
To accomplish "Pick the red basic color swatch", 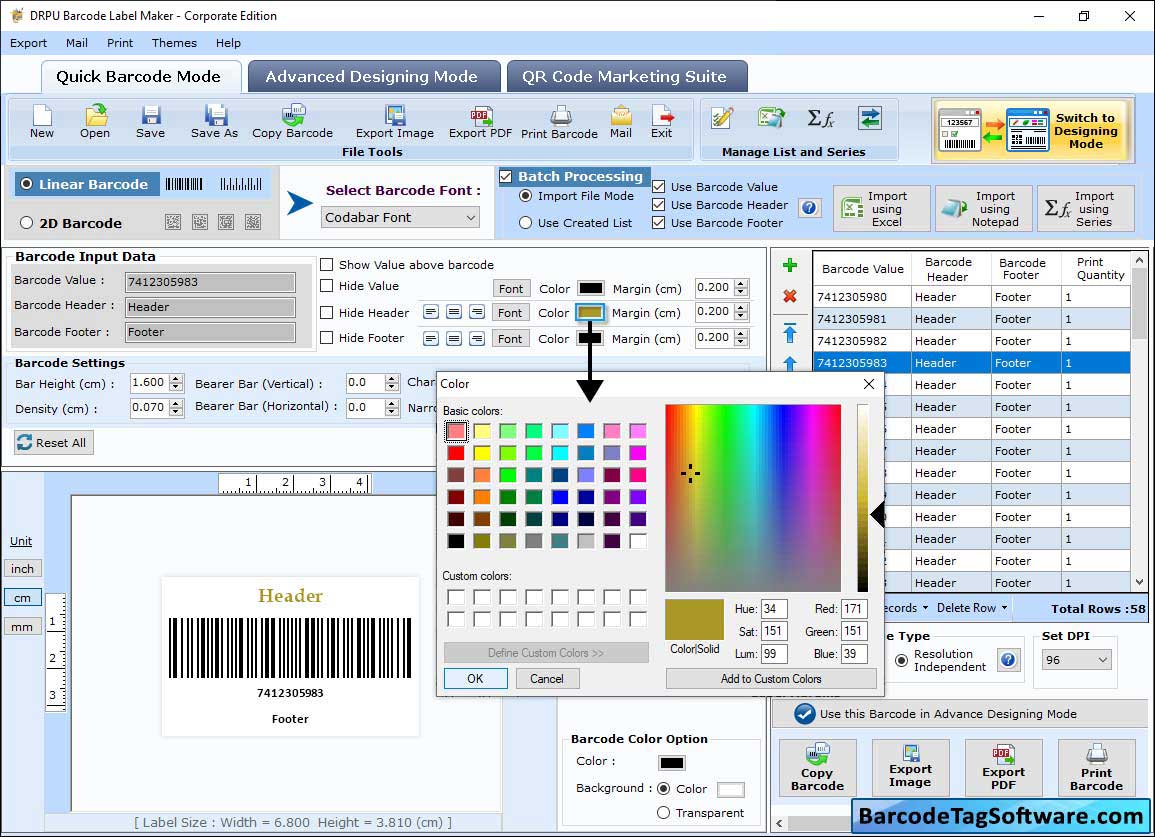I will [x=456, y=452].
